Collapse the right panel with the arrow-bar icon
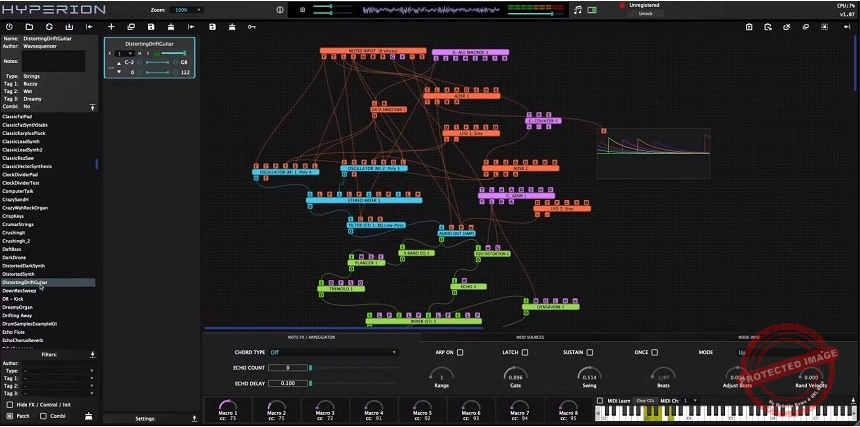Image resolution: width=860 pixels, height=427 pixels. [x=847, y=27]
